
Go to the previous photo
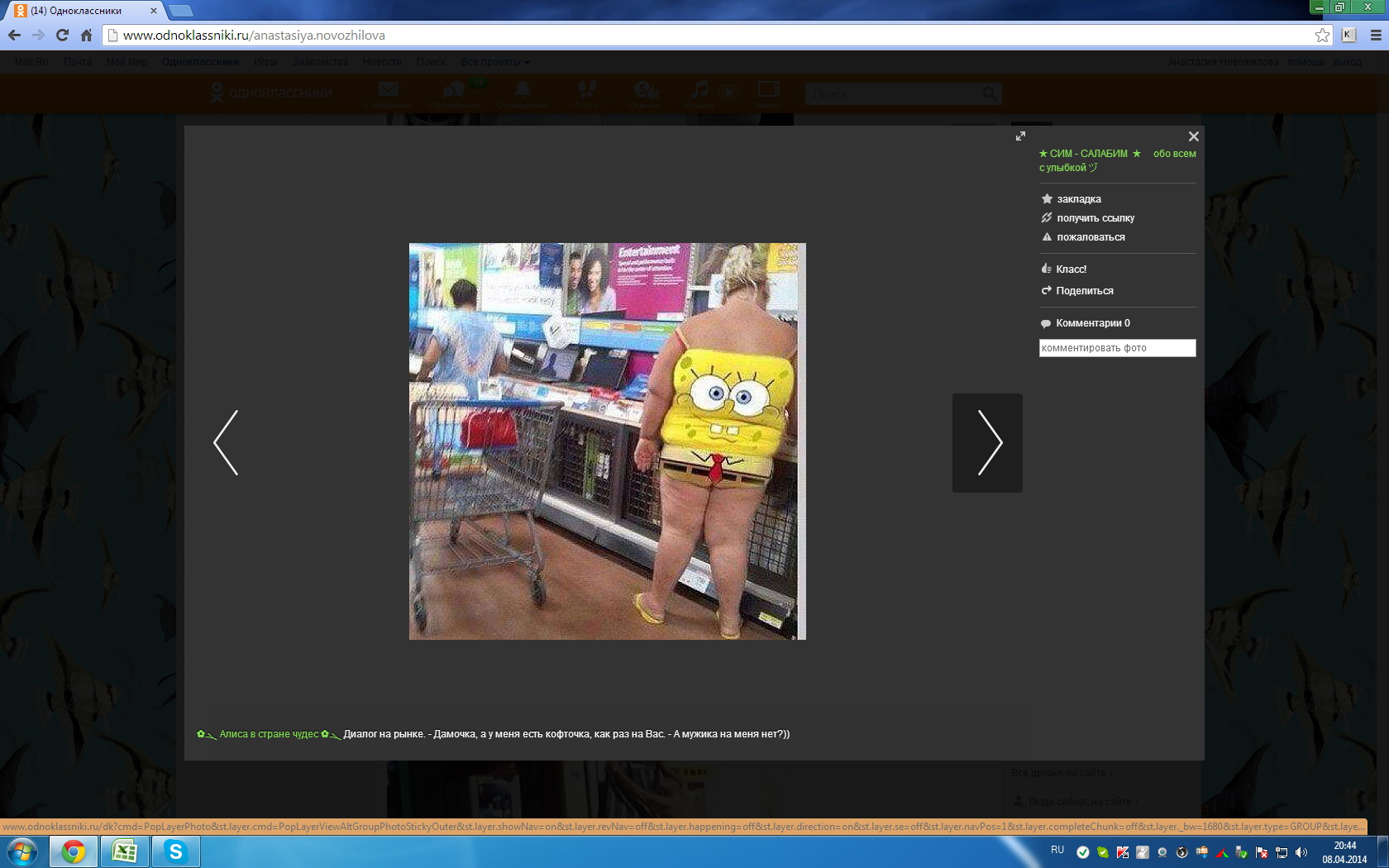[226, 443]
